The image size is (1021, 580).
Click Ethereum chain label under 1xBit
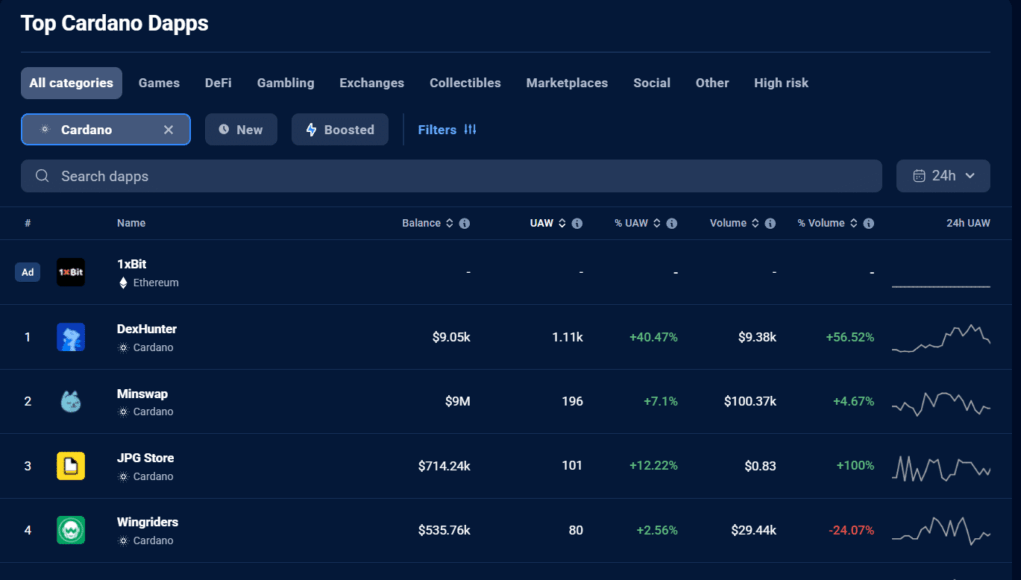156,283
